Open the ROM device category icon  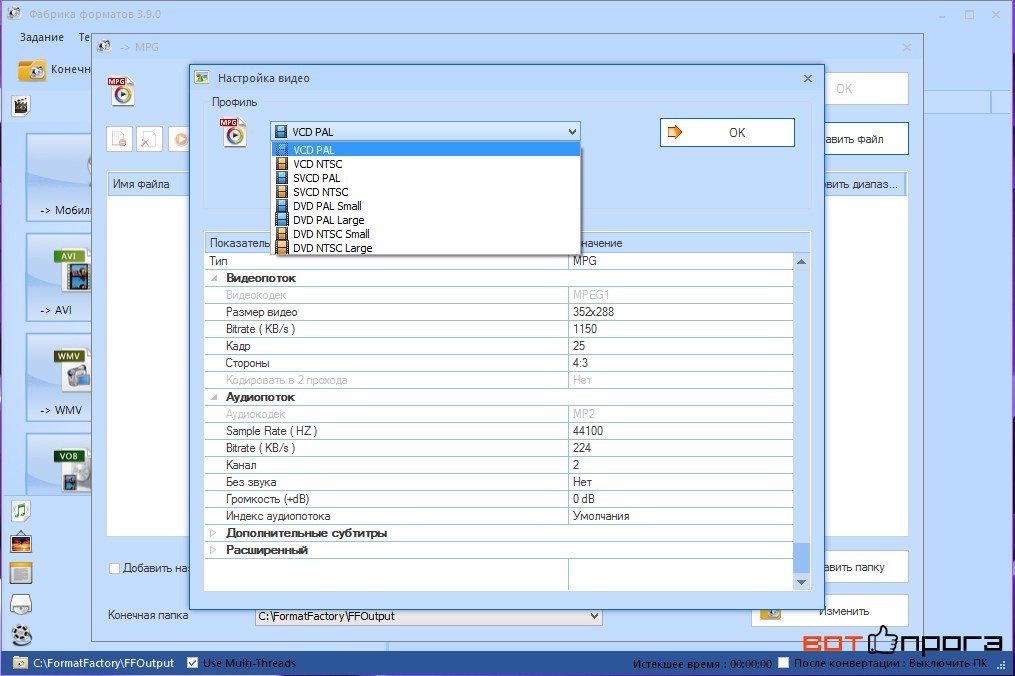coord(21,604)
